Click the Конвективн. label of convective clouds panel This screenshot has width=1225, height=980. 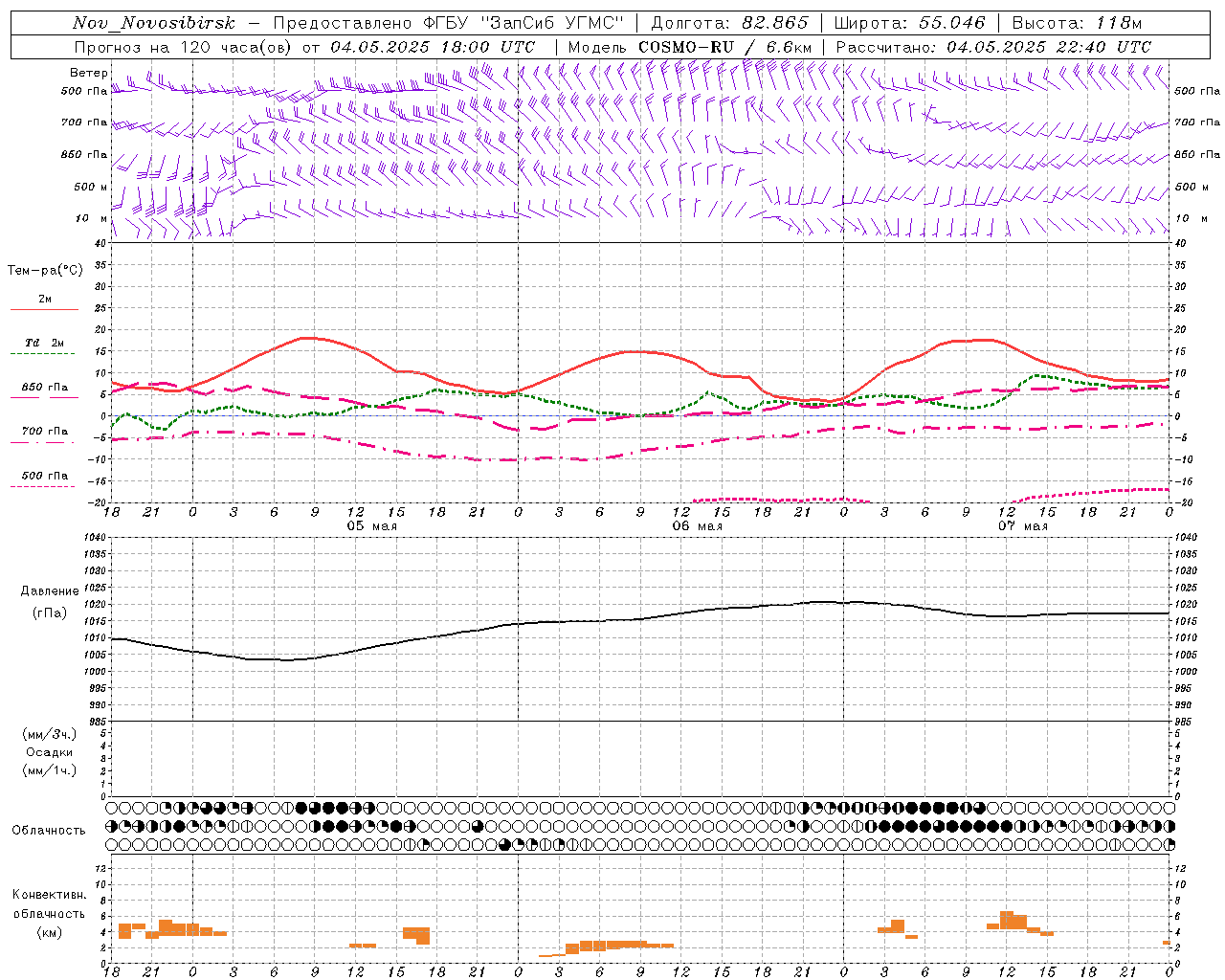(50, 895)
